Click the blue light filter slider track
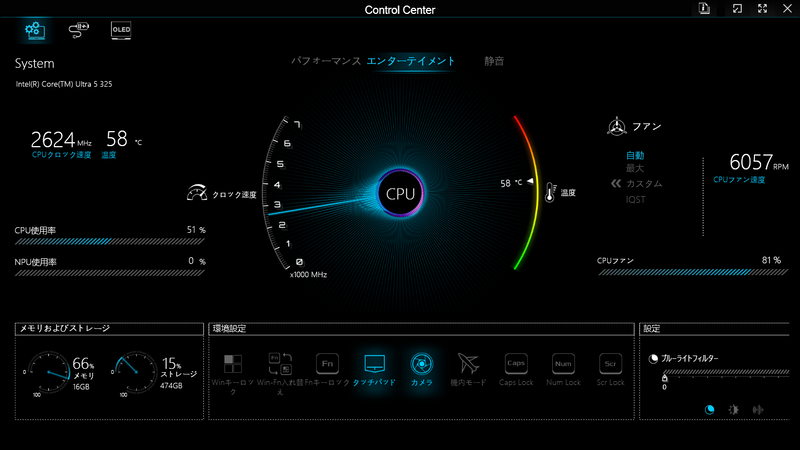The height and width of the screenshot is (450, 800). [726, 372]
